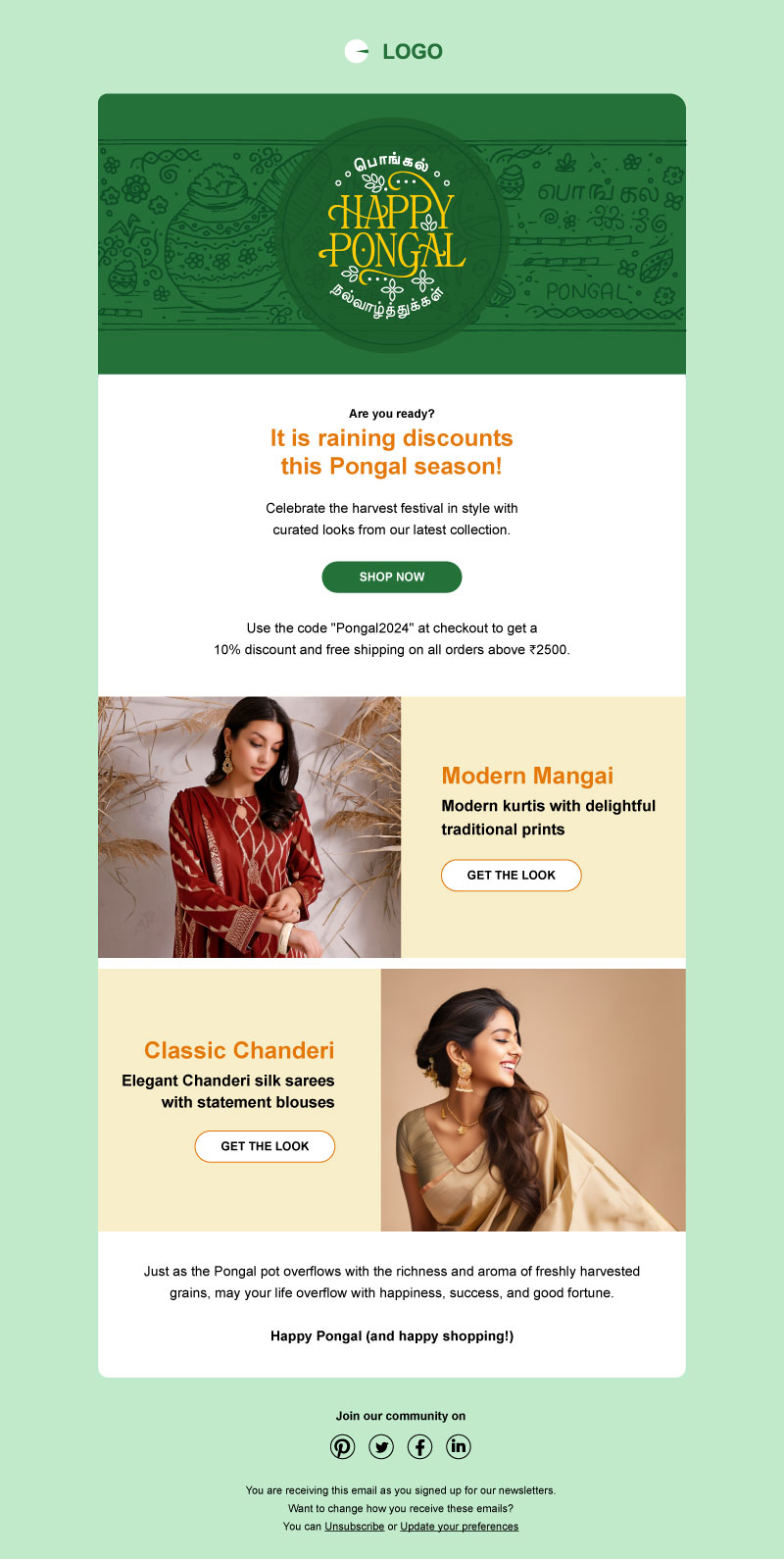The image size is (784, 1559).
Task: Click GET THE LOOK under Classic Chanderi
Action: click(x=265, y=1146)
